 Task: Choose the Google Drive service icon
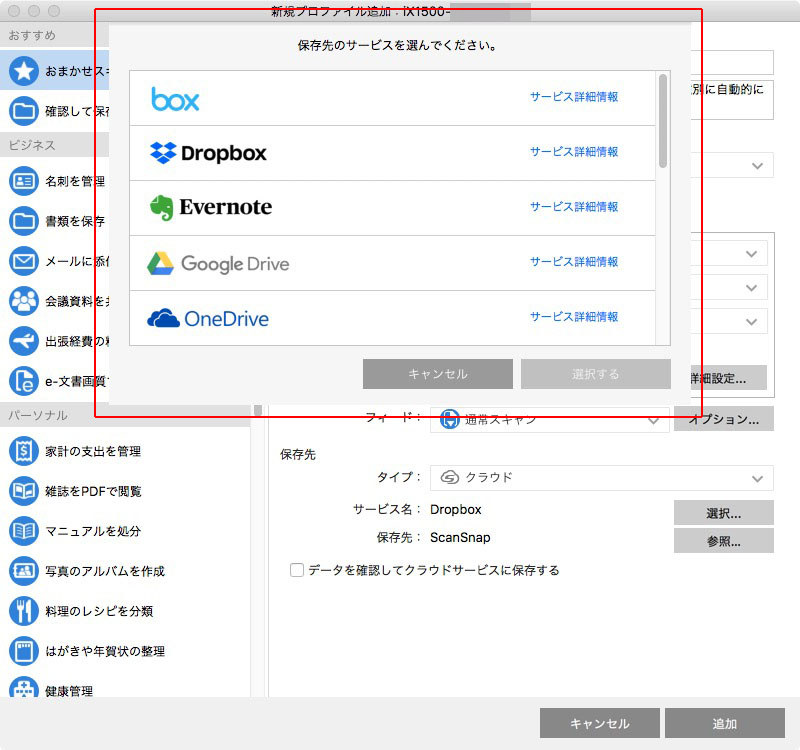[163, 262]
